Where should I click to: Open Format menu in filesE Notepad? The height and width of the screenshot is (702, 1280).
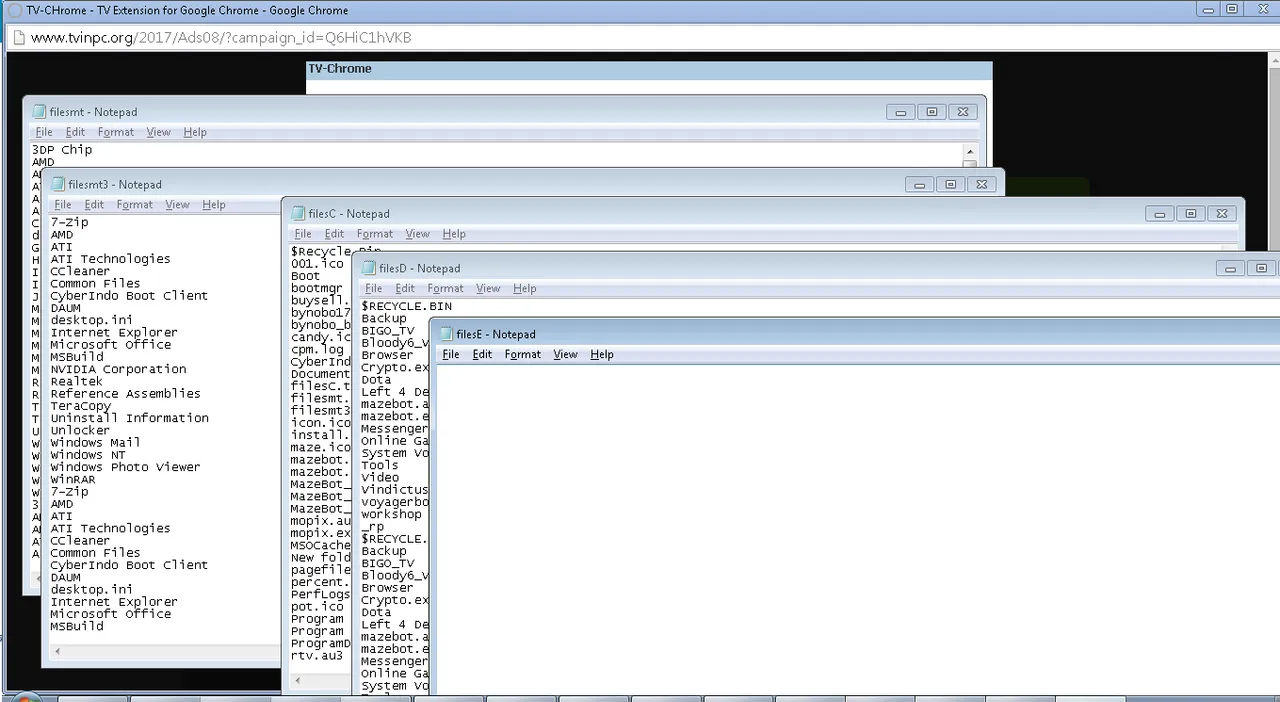click(522, 354)
